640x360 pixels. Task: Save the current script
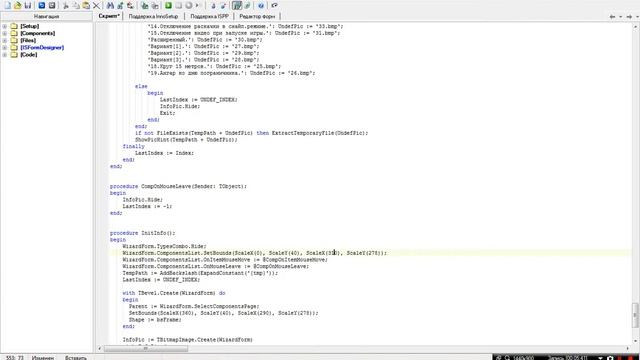pyautogui.click(x=28, y=5)
